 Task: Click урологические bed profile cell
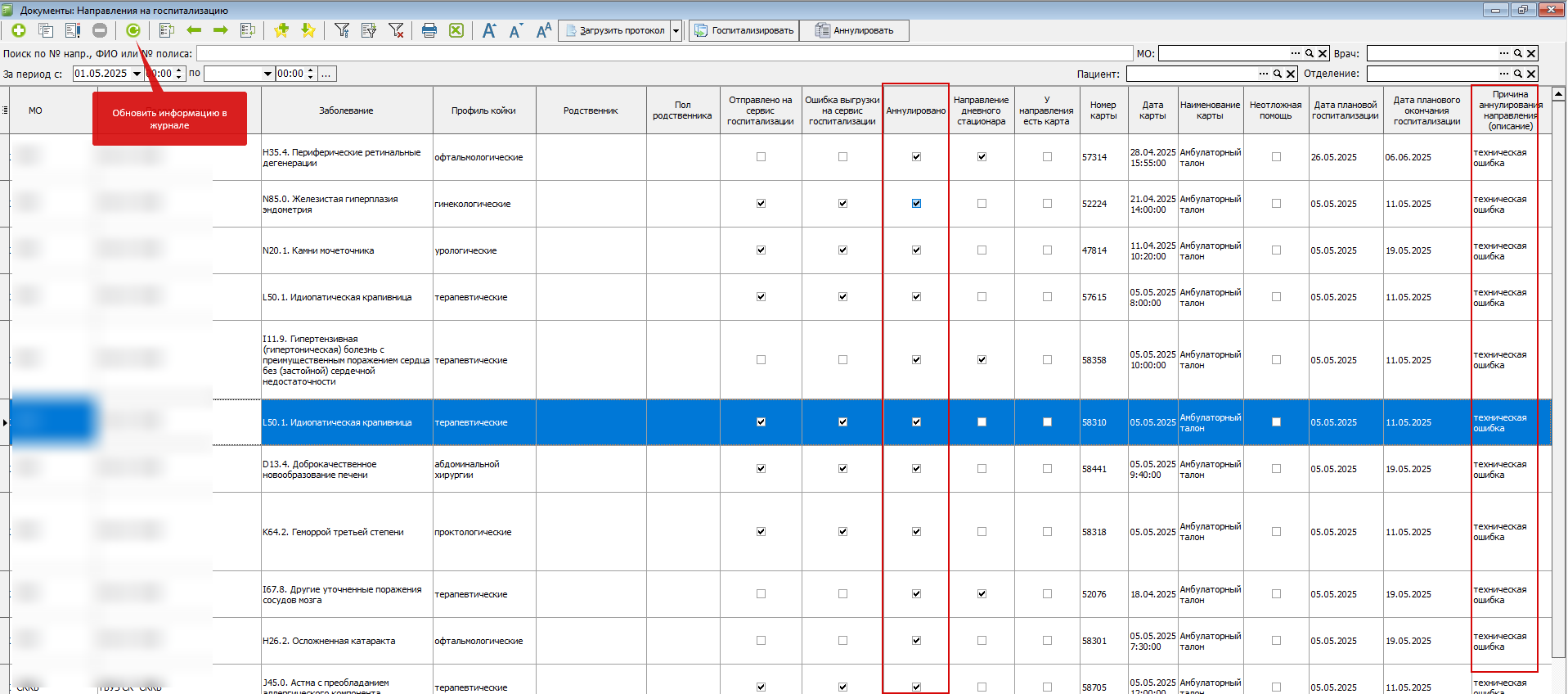(484, 250)
